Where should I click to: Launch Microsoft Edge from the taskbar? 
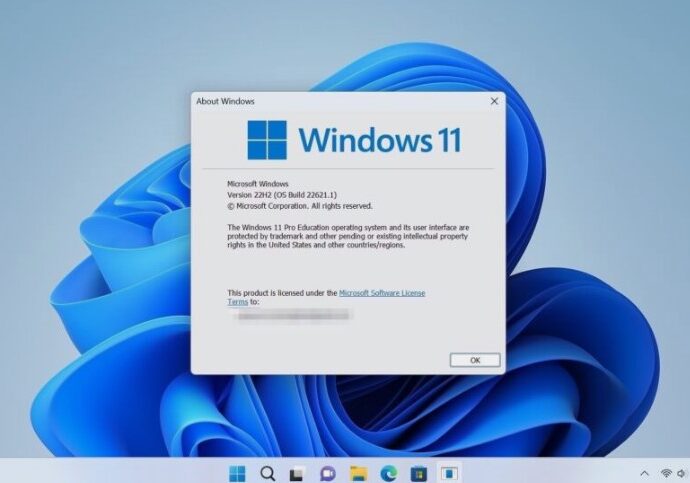(389, 472)
